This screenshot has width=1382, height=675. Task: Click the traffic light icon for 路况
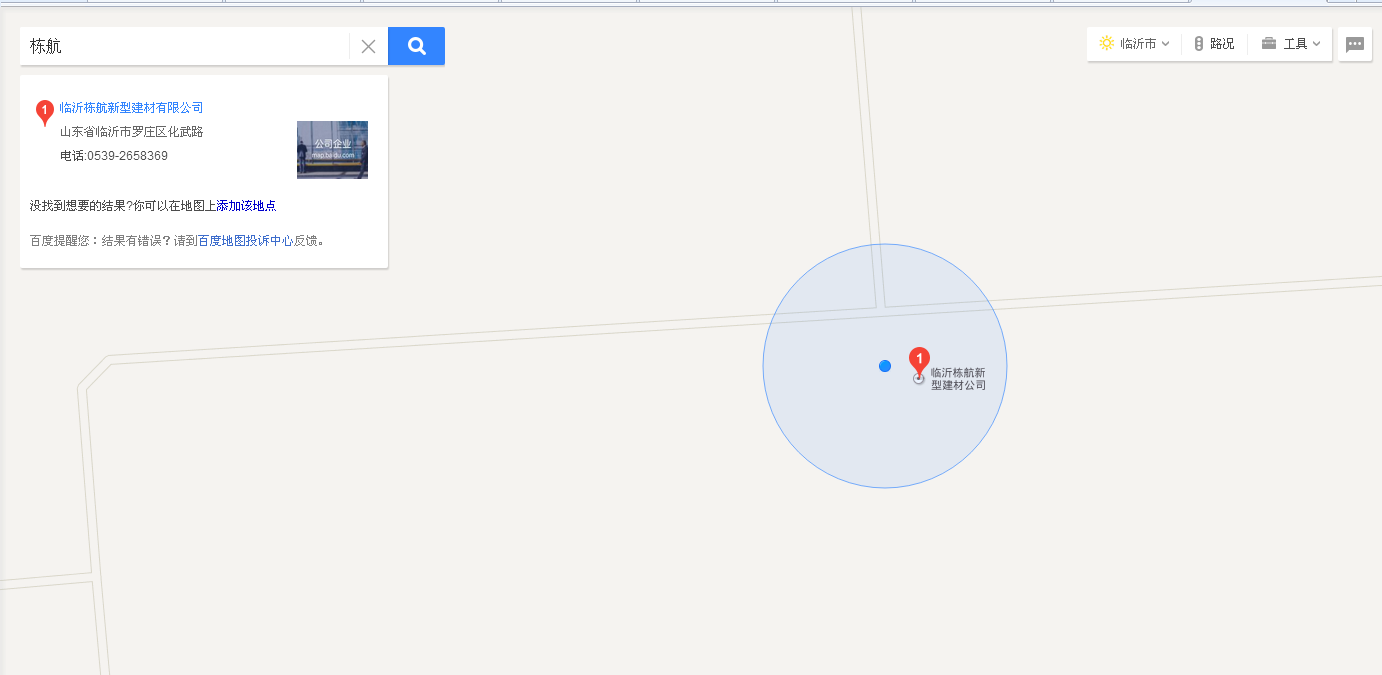tap(1199, 44)
